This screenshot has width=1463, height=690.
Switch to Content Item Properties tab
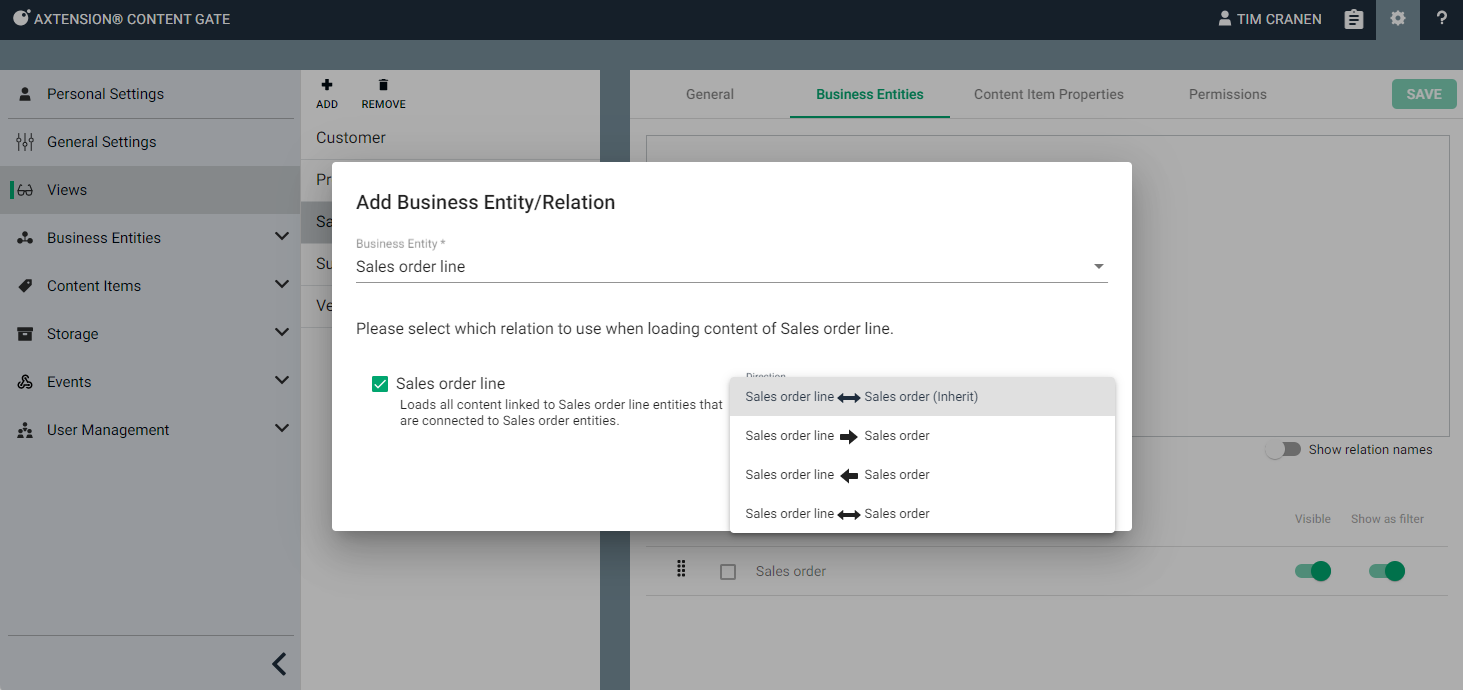pos(1048,94)
